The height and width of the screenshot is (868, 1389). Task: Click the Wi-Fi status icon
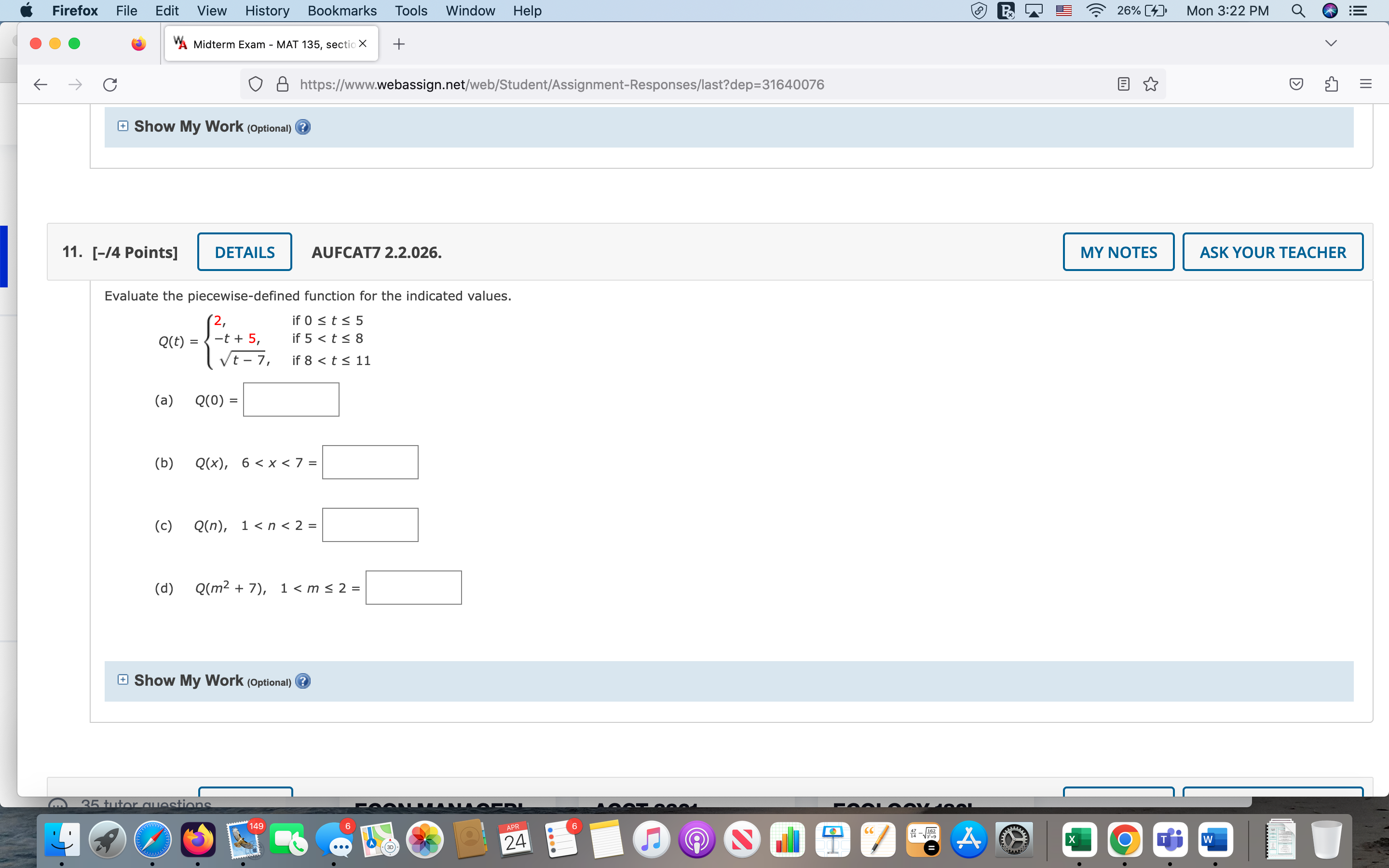coord(1095,10)
